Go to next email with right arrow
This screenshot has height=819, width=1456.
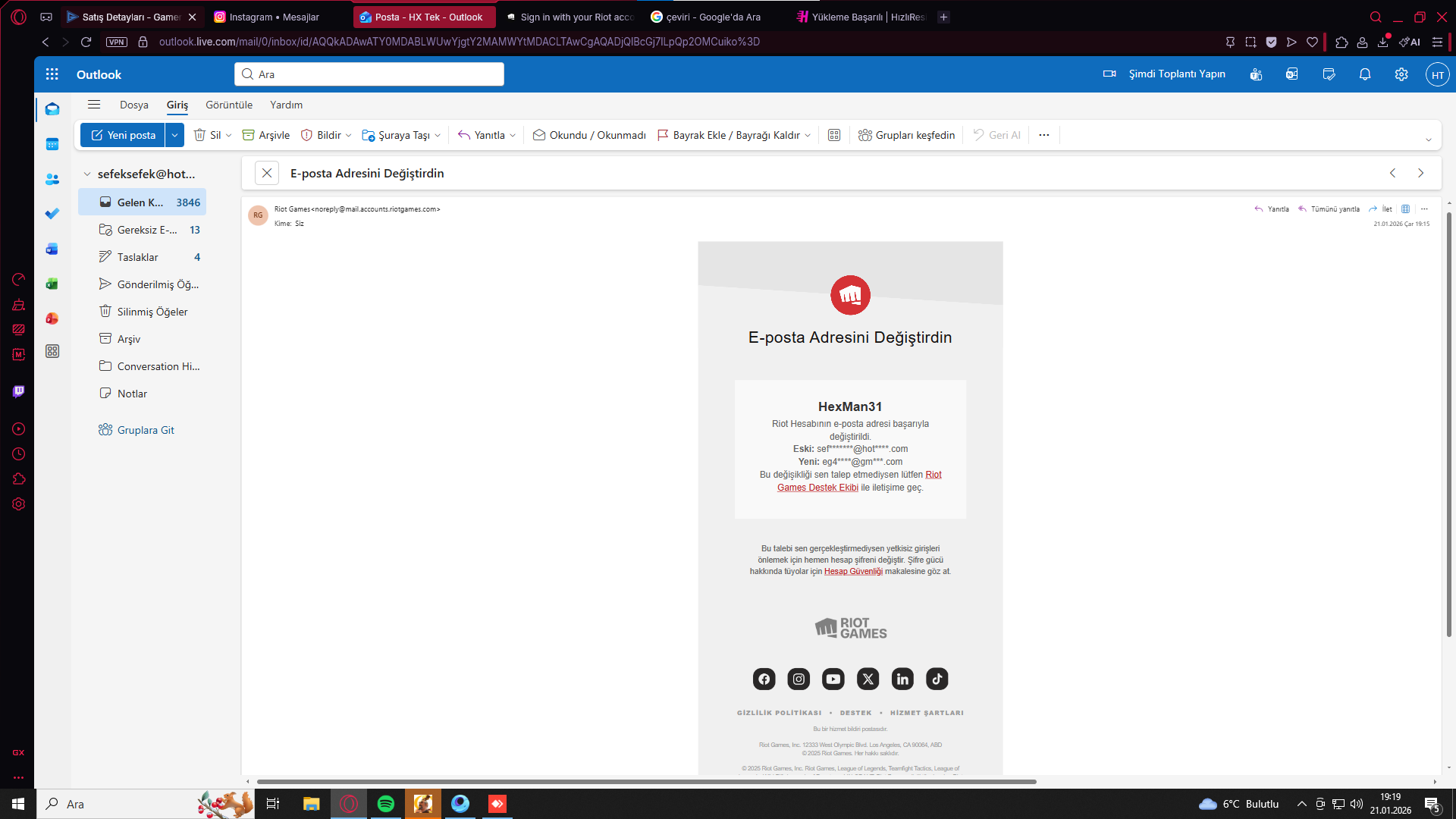click(1421, 173)
